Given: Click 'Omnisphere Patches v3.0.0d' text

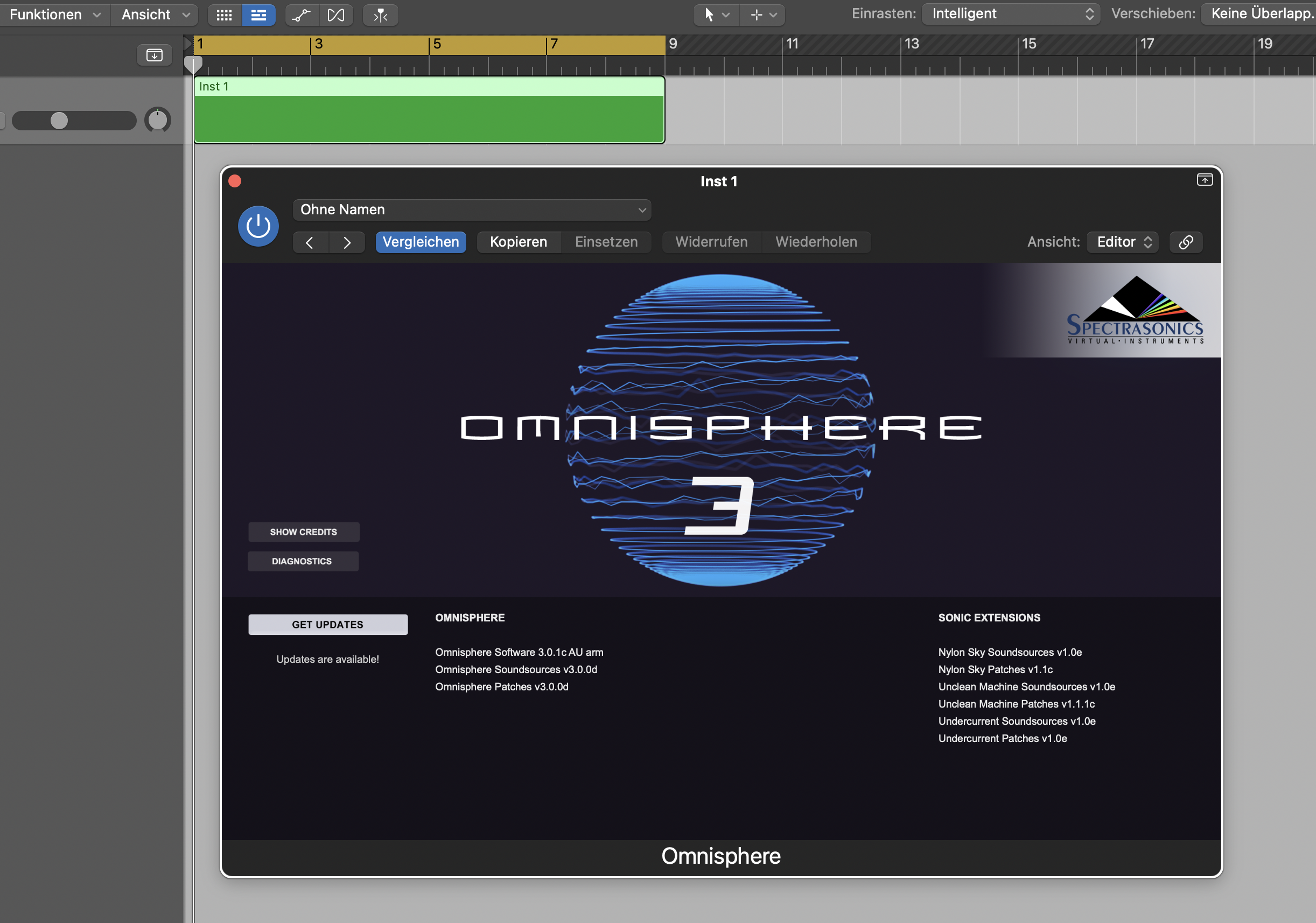Looking at the screenshot, I should click(x=502, y=687).
